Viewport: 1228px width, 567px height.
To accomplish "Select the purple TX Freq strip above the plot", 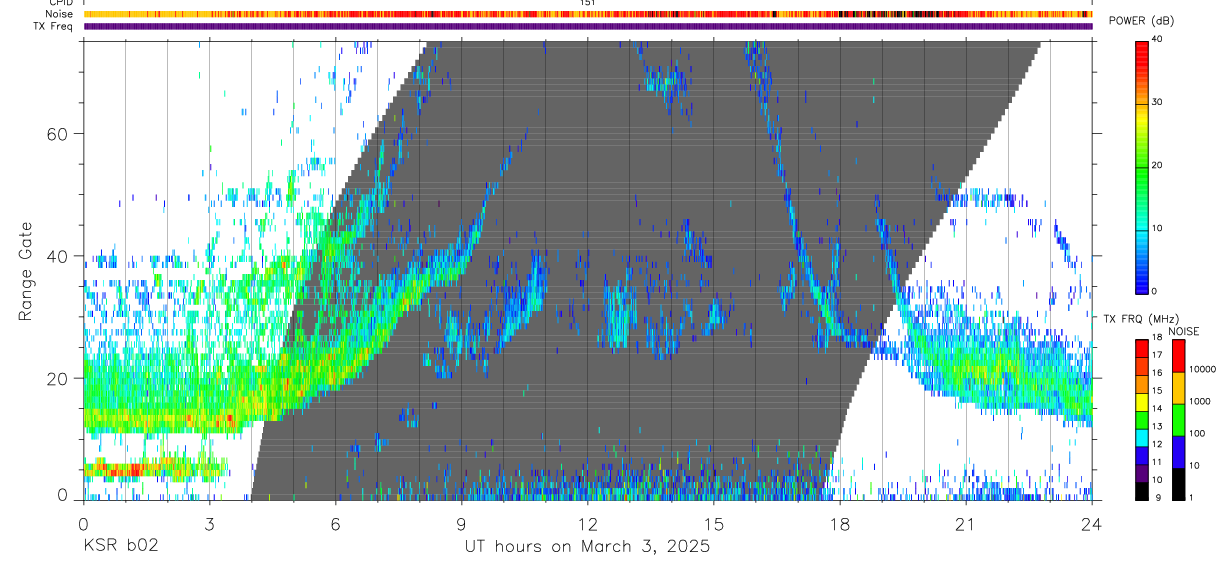I will pos(588,26).
